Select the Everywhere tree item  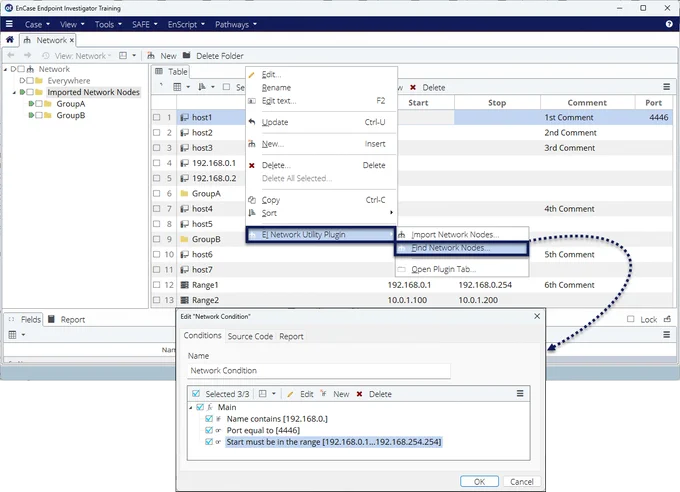(x=69, y=81)
